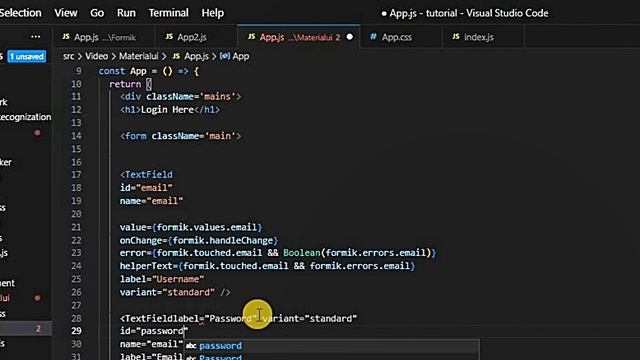Click helperText attribute on line 24

click(x=146, y=266)
